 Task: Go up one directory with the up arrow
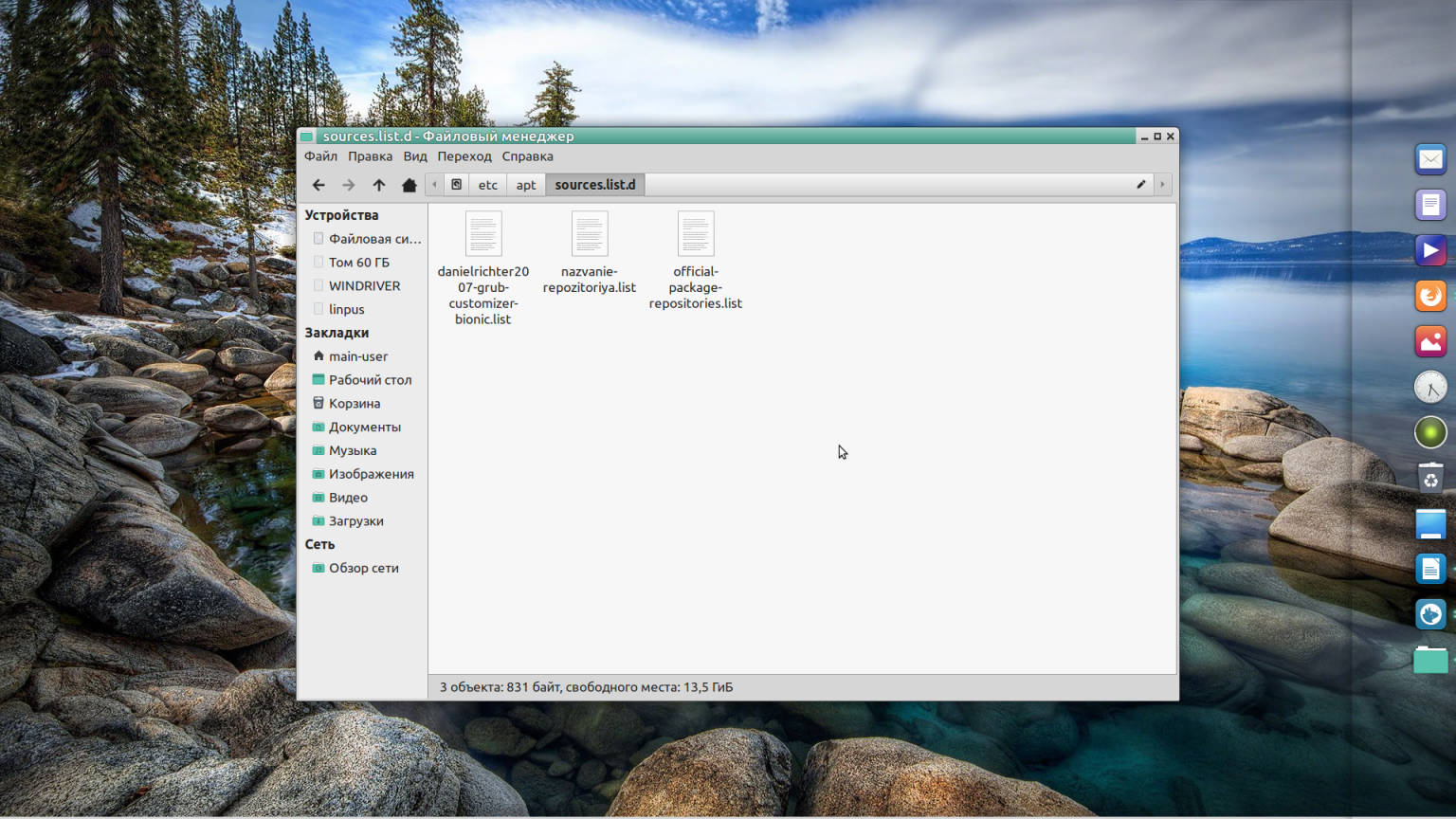point(378,185)
